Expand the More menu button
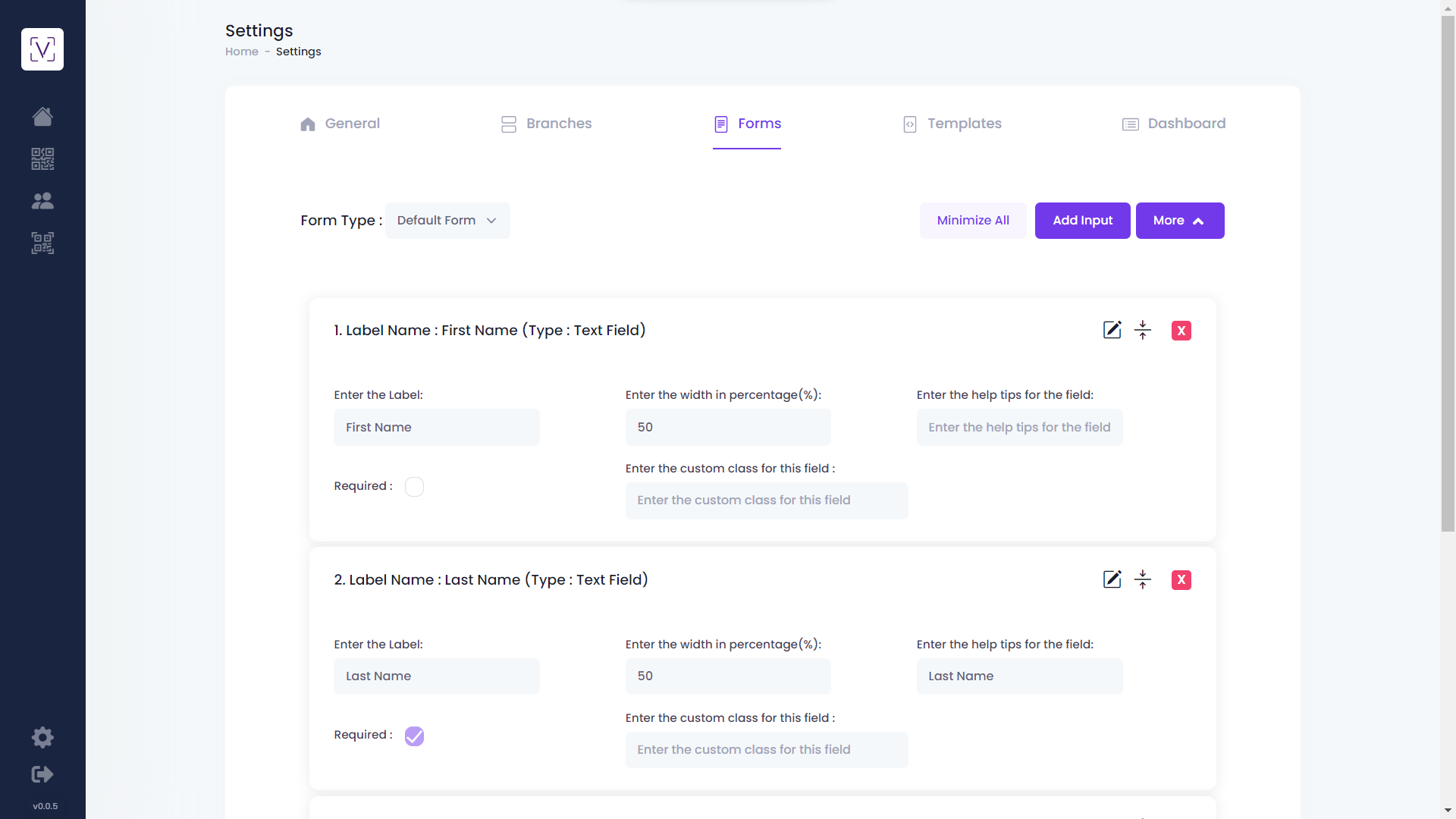This screenshot has height=819, width=1456. pos(1180,221)
